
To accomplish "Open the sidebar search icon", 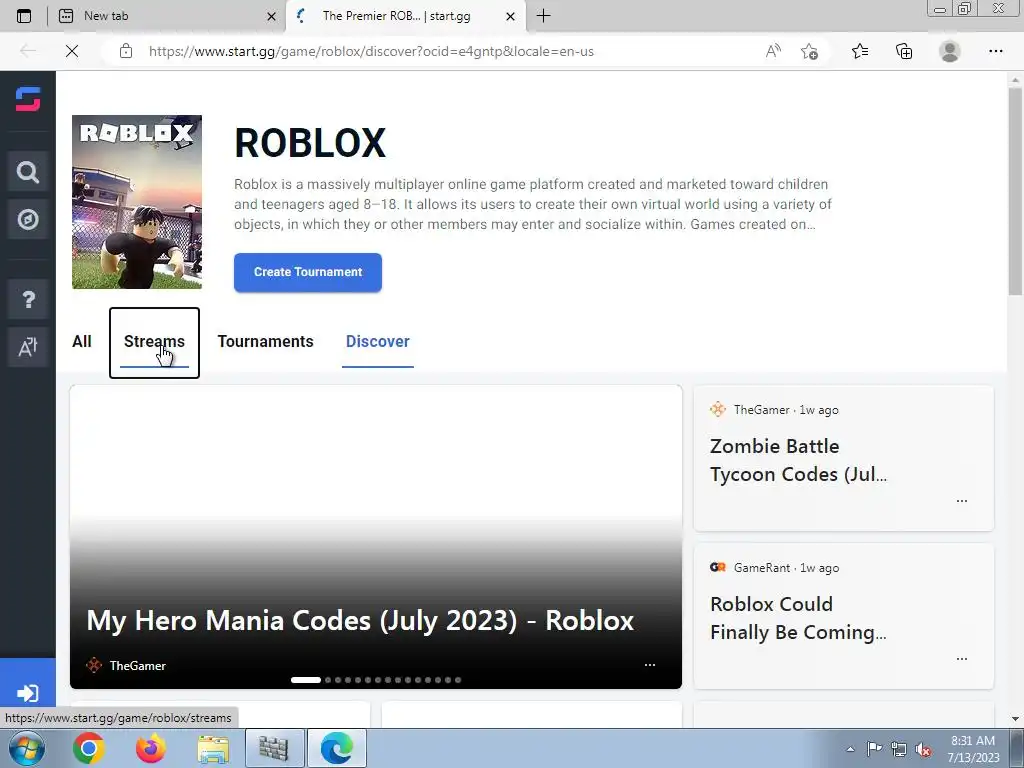I will coord(27,172).
